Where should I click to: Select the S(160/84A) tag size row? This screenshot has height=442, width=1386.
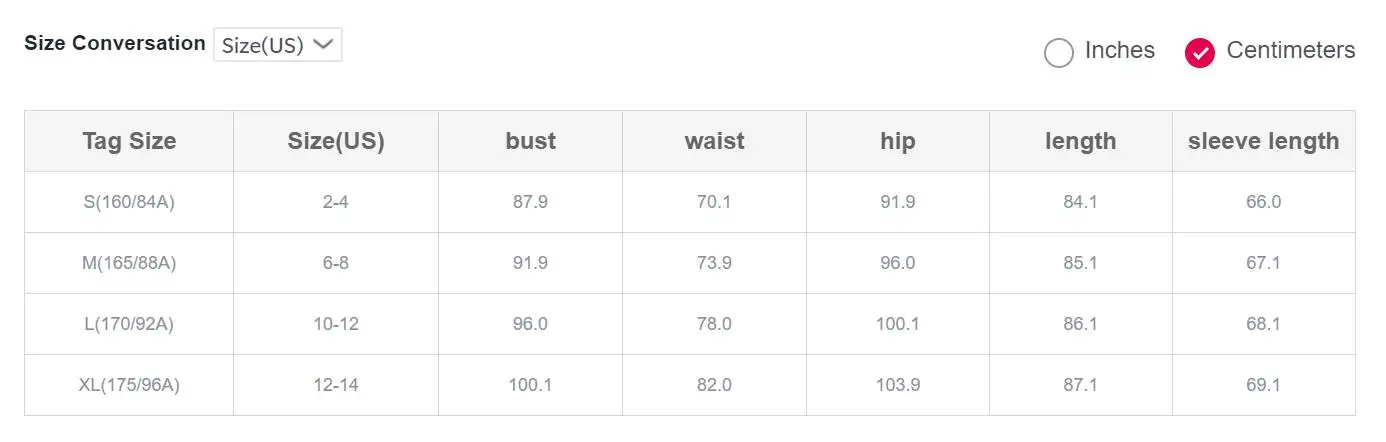click(x=129, y=202)
